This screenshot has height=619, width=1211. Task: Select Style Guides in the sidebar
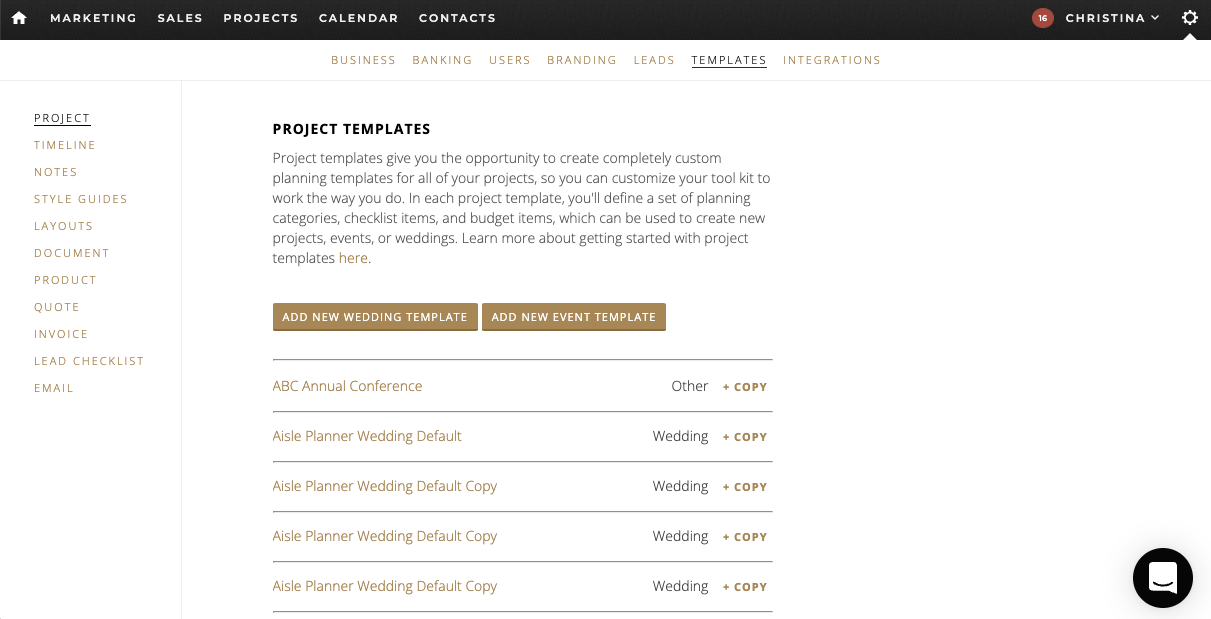pyautogui.click(x=81, y=199)
